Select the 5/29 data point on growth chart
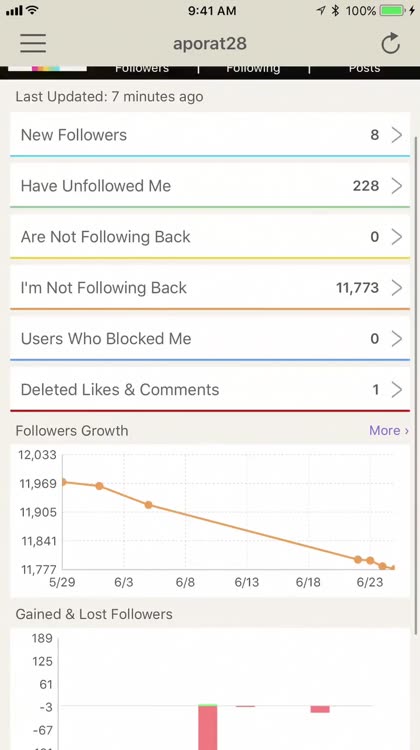This screenshot has width=420, height=750. pos(63,482)
